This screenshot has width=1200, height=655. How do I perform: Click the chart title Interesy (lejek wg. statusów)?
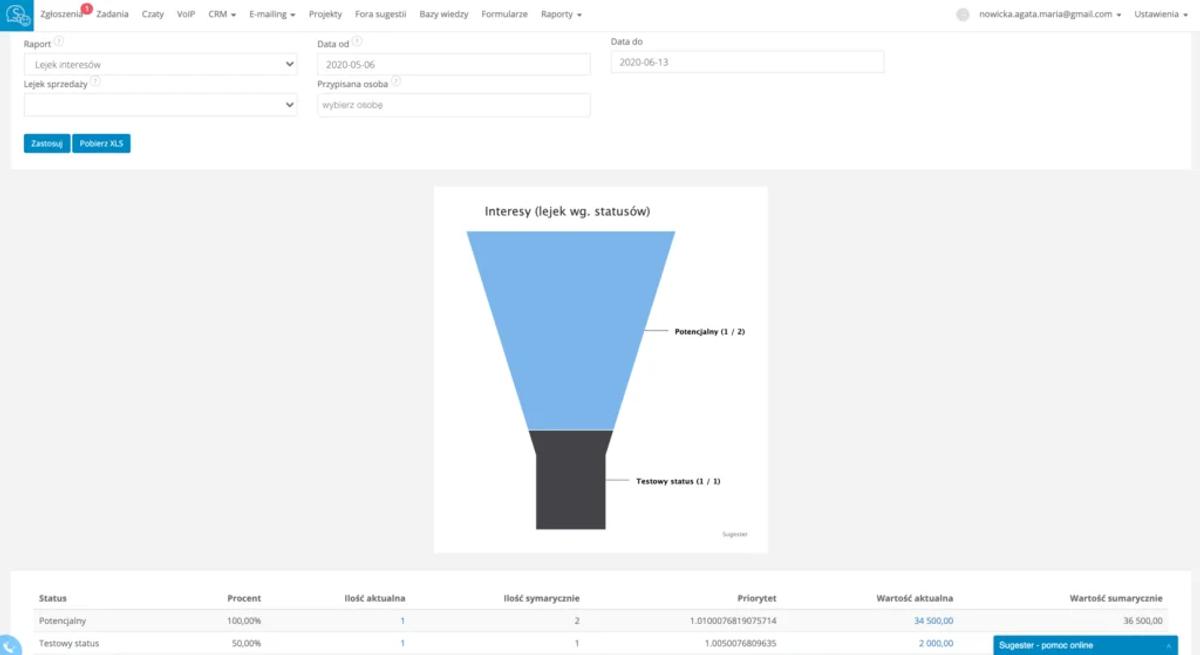point(568,211)
